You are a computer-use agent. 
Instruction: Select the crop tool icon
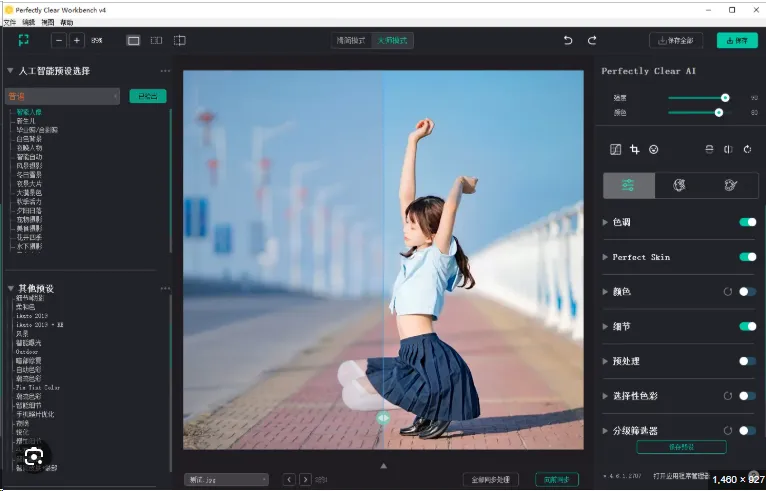tap(635, 149)
